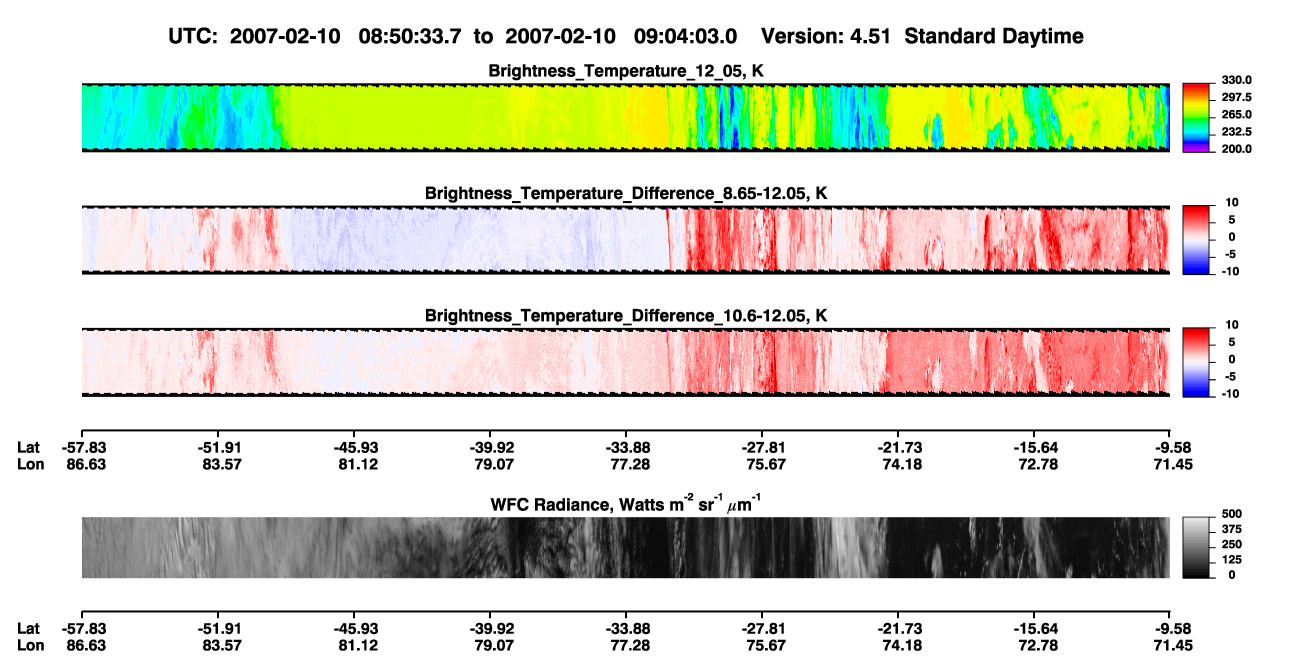The width and height of the screenshot is (1300, 667).
Task: Click latitude '-57.83' on the axis above WFC panel
Action: [86, 448]
